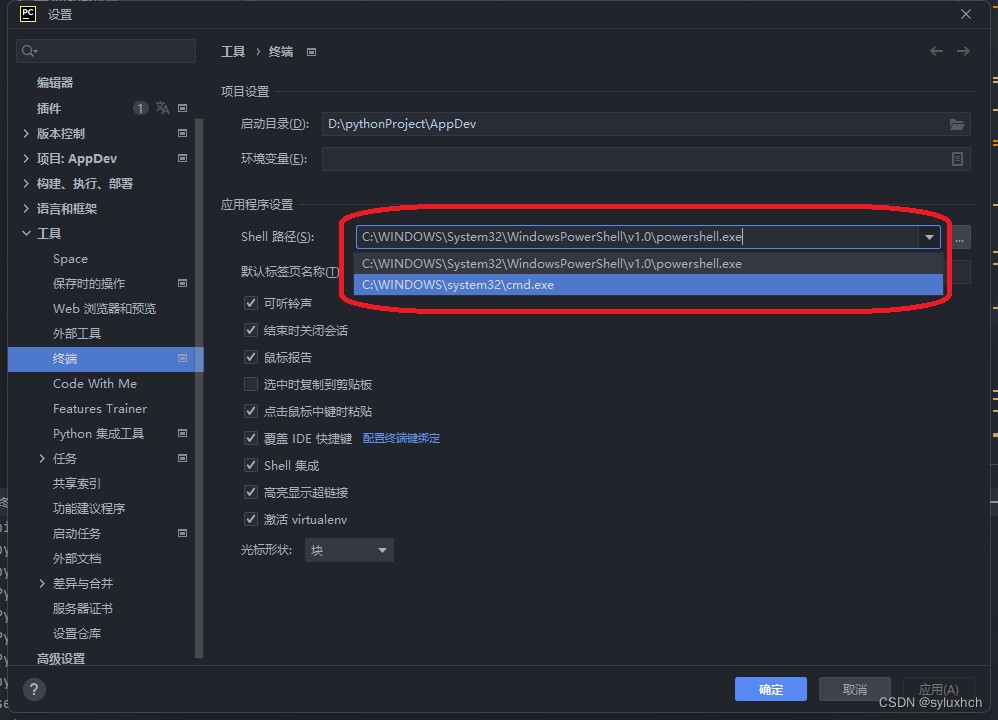The height and width of the screenshot is (720, 998).
Task: Toggle 点击鼠标中键时粘贴 checkbox
Action: coord(251,411)
